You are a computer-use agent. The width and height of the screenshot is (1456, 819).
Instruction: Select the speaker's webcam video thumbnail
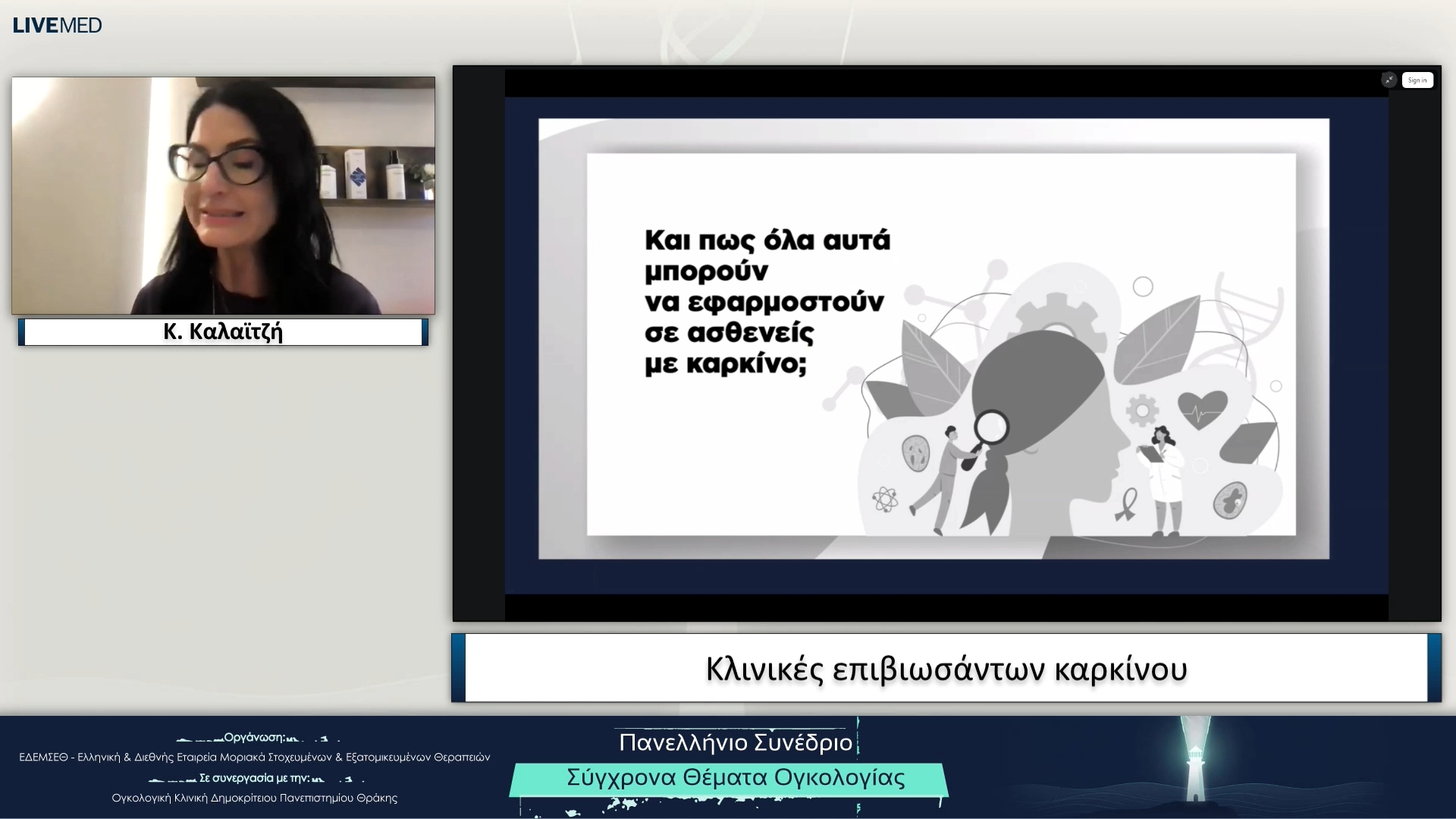click(222, 195)
